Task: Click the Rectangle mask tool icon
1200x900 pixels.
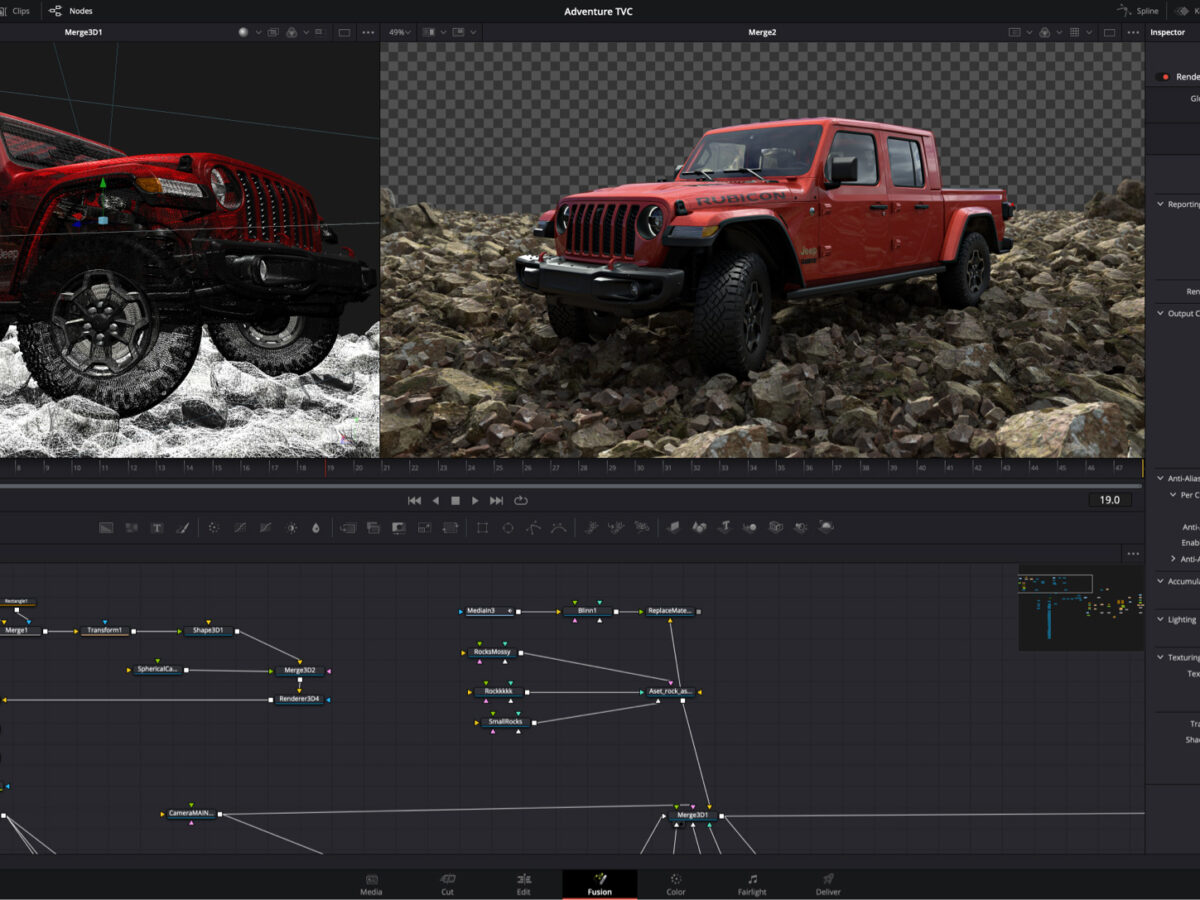Action: pyautogui.click(x=482, y=528)
